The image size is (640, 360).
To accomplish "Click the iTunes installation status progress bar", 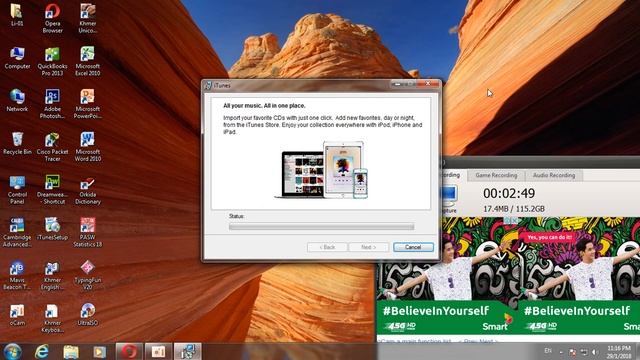I will [x=321, y=227].
